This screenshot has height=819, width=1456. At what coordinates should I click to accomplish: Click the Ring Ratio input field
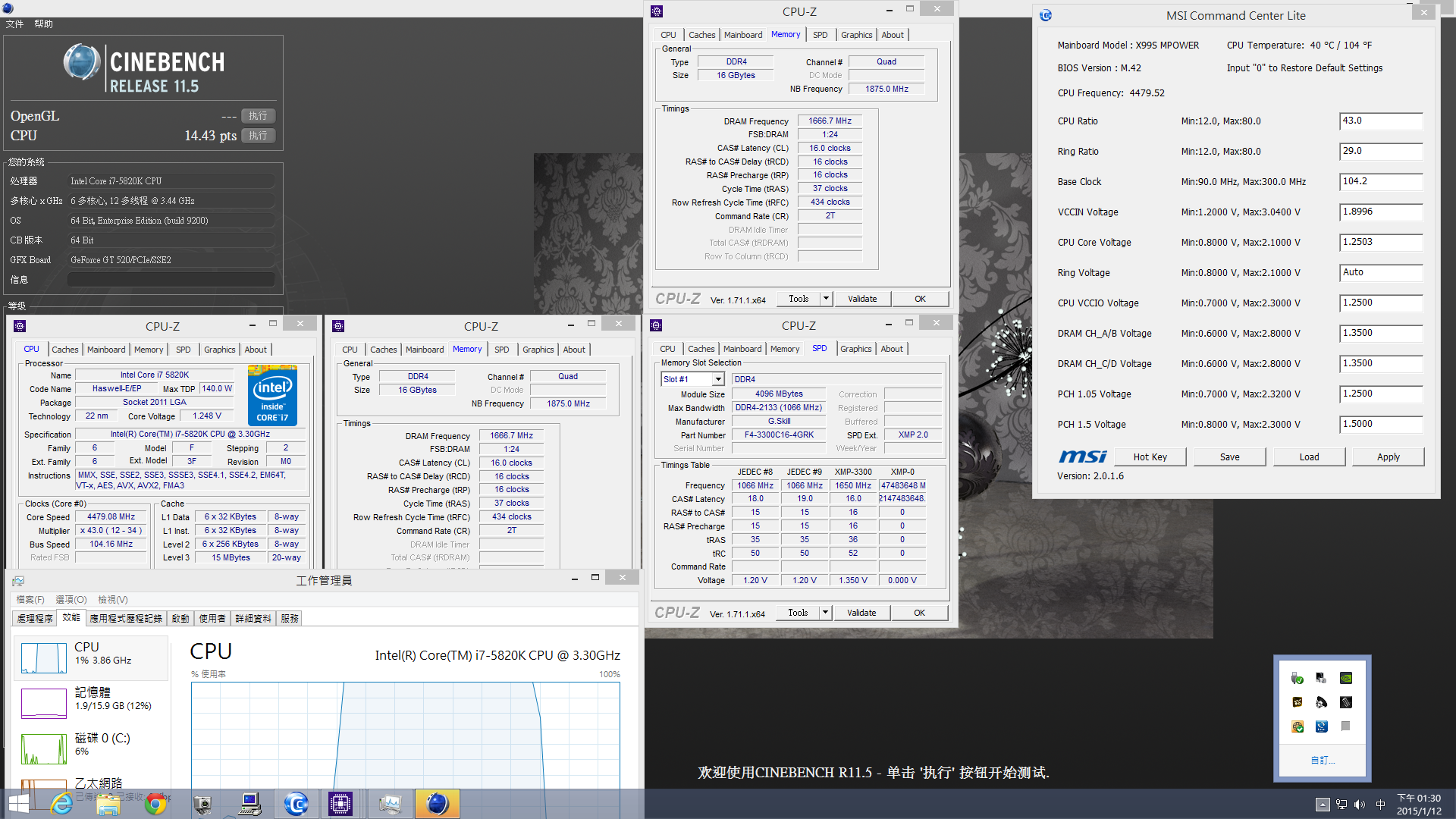pyautogui.click(x=1381, y=152)
